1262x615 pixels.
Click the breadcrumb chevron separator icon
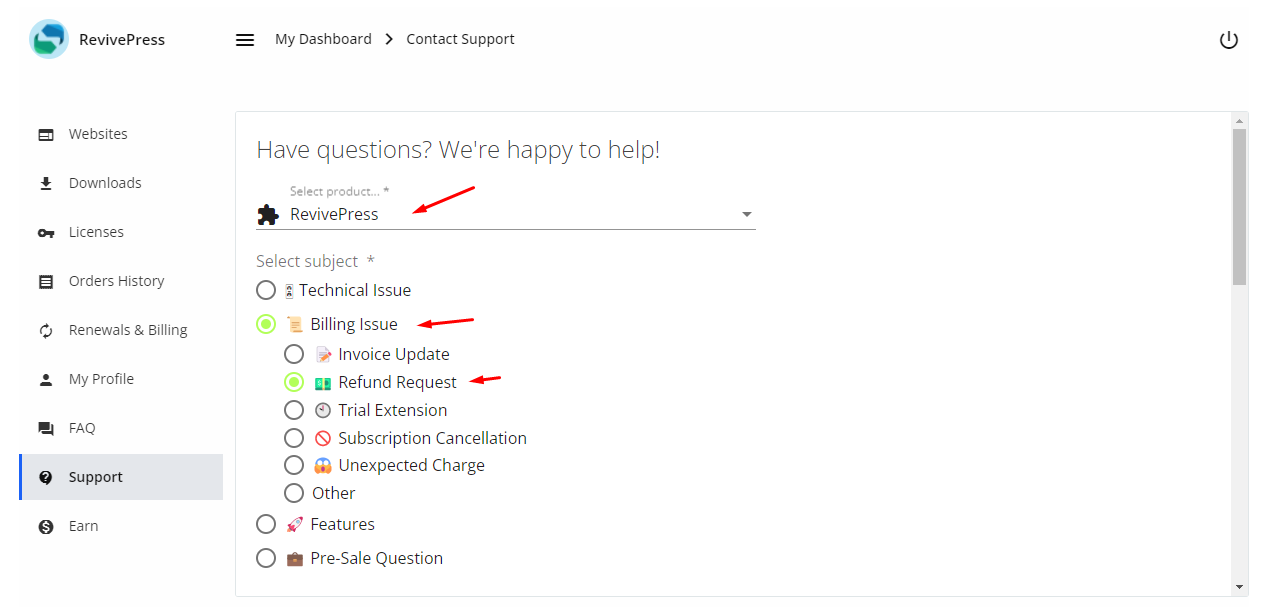coord(389,40)
